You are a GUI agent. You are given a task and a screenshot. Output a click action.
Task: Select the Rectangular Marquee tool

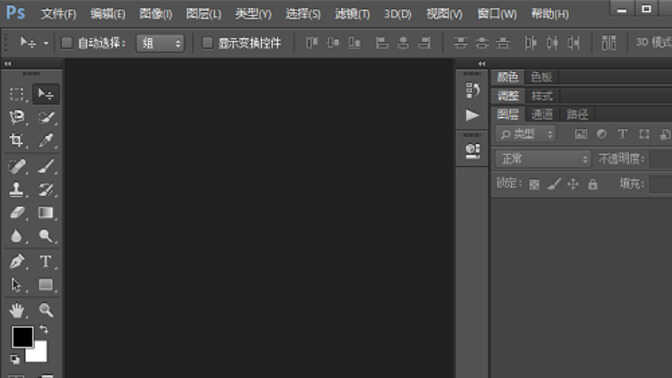point(16,94)
